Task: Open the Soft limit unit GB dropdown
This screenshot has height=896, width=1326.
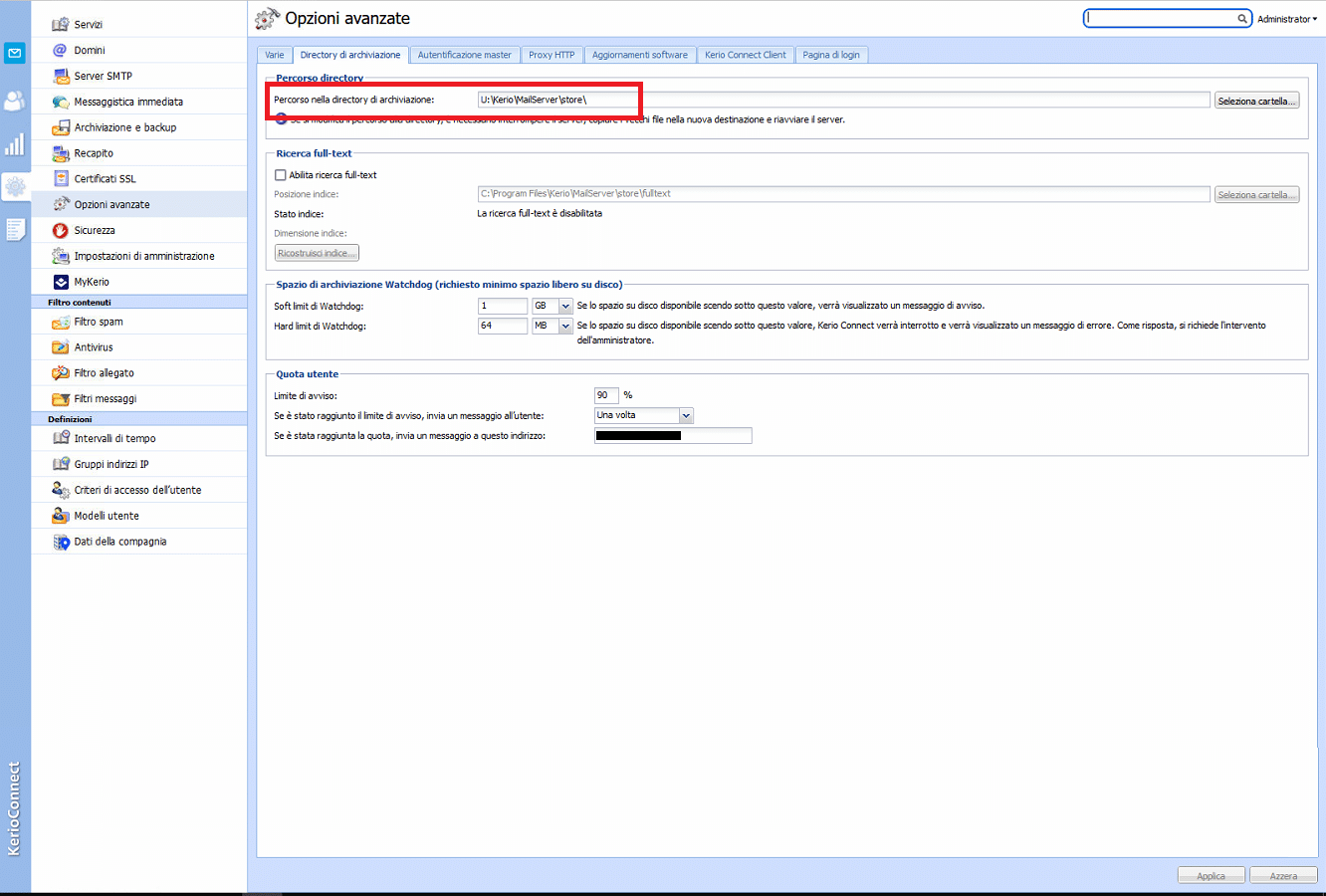Action: click(565, 307)
